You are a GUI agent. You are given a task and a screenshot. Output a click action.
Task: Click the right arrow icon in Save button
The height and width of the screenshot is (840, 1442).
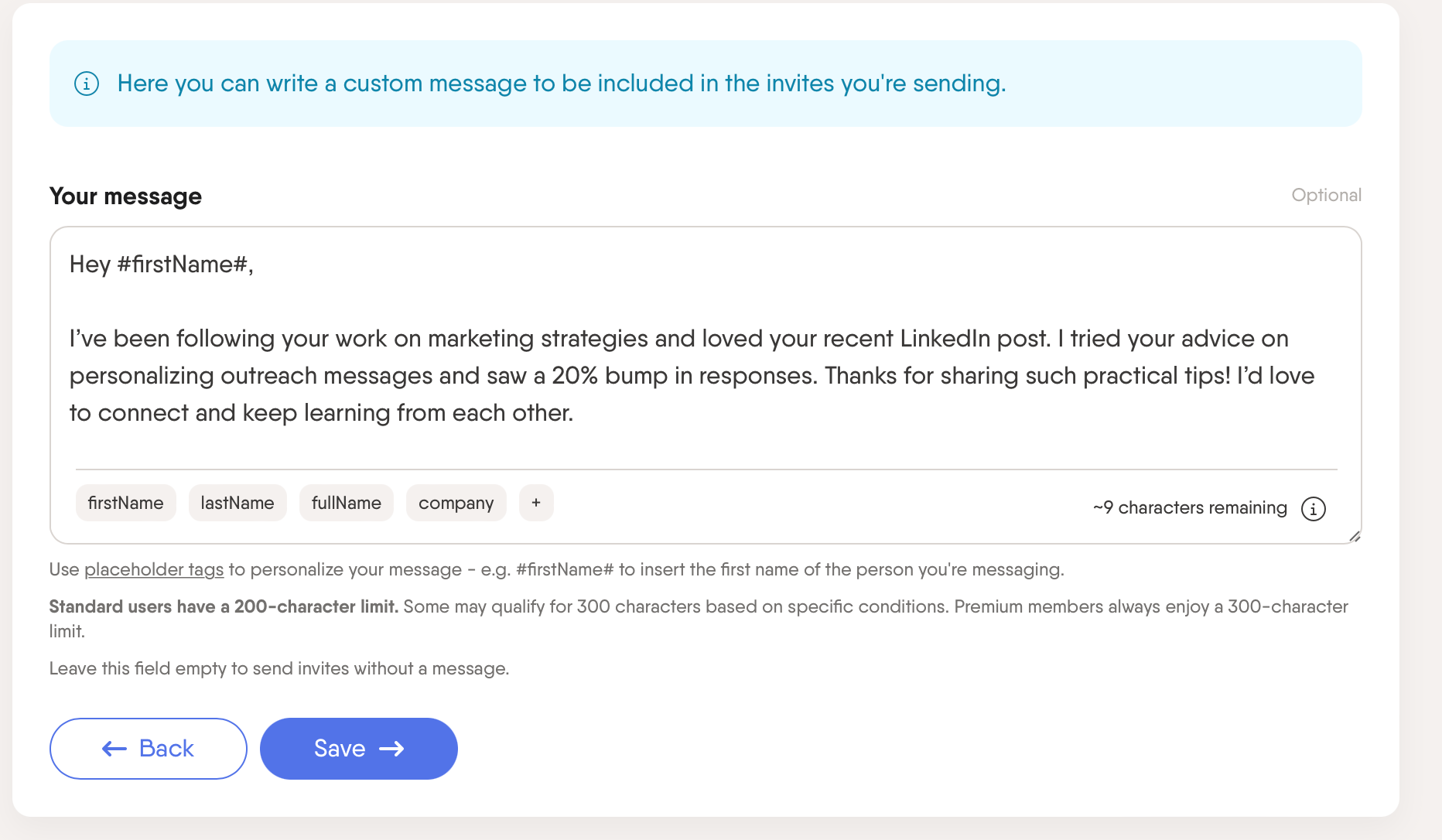(392, 749)
